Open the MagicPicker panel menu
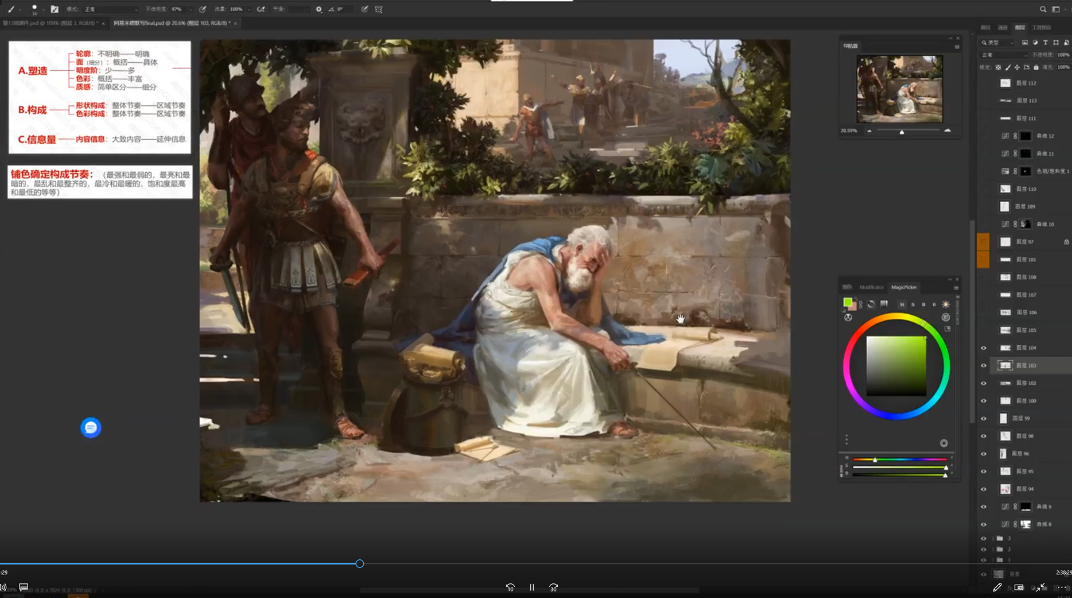This screenshot has width=1072, height=598. (956, 288)
